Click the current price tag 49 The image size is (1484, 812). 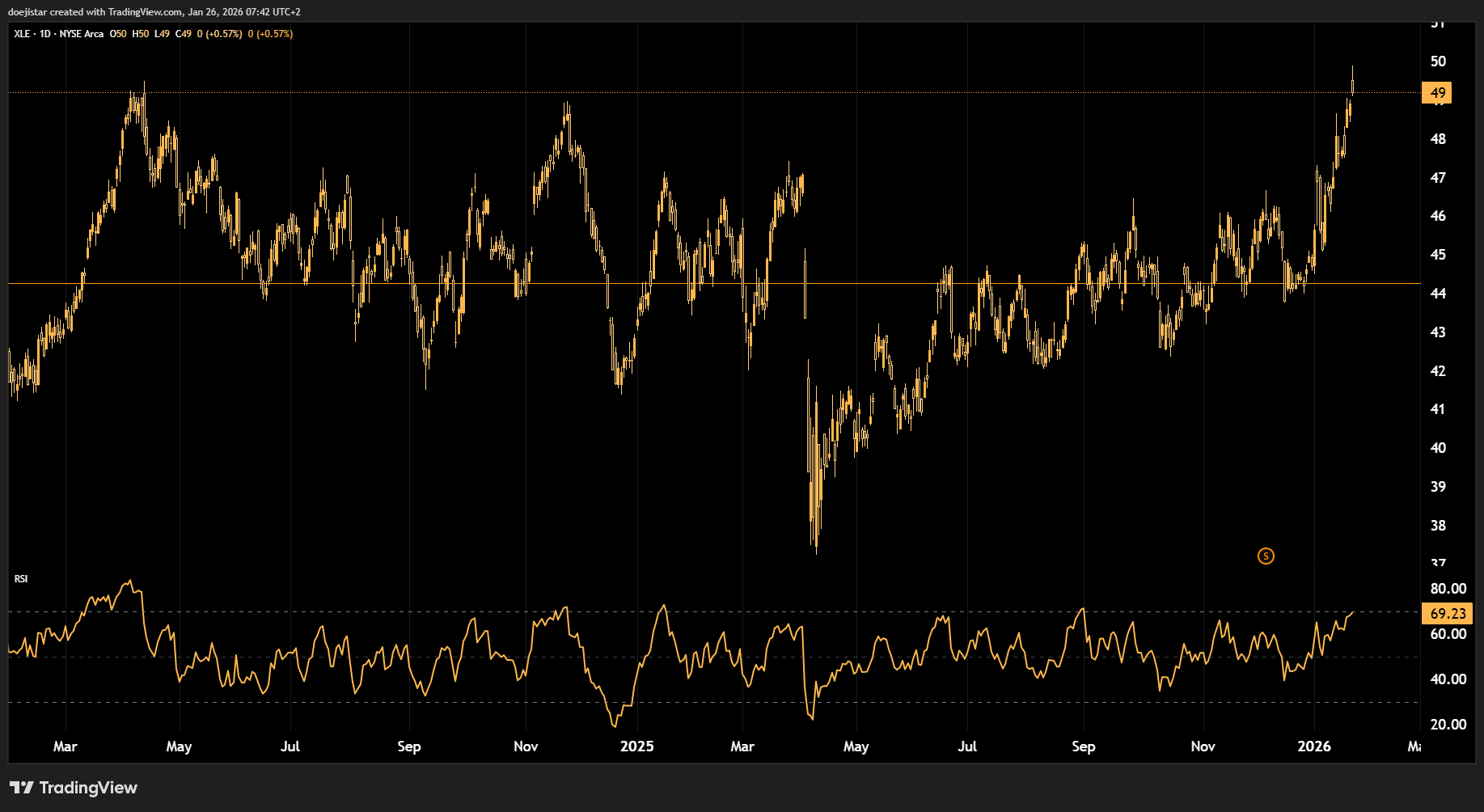(1437, 93)
